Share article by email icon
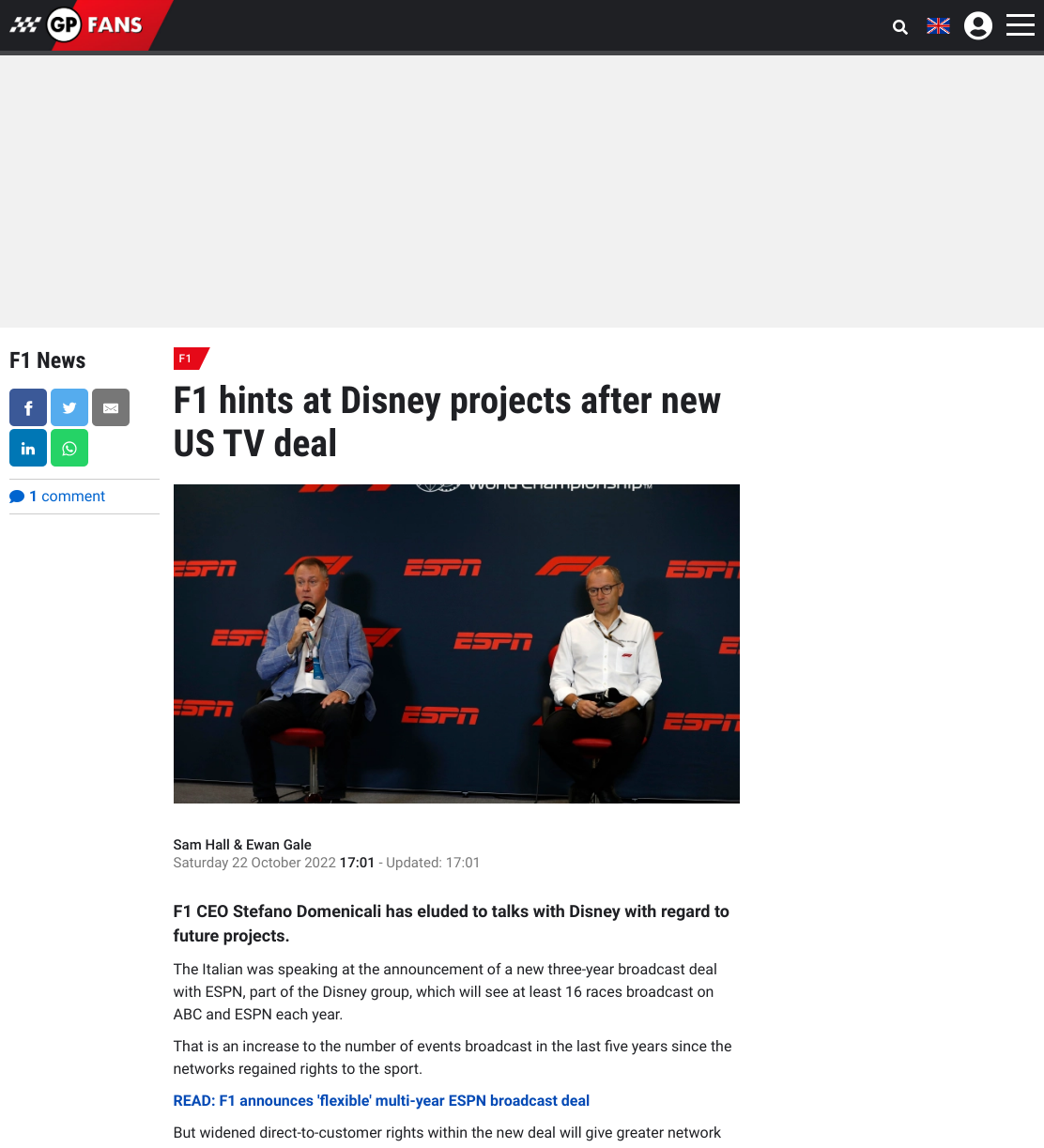The image size is (1044, 1148). point(111,407)
